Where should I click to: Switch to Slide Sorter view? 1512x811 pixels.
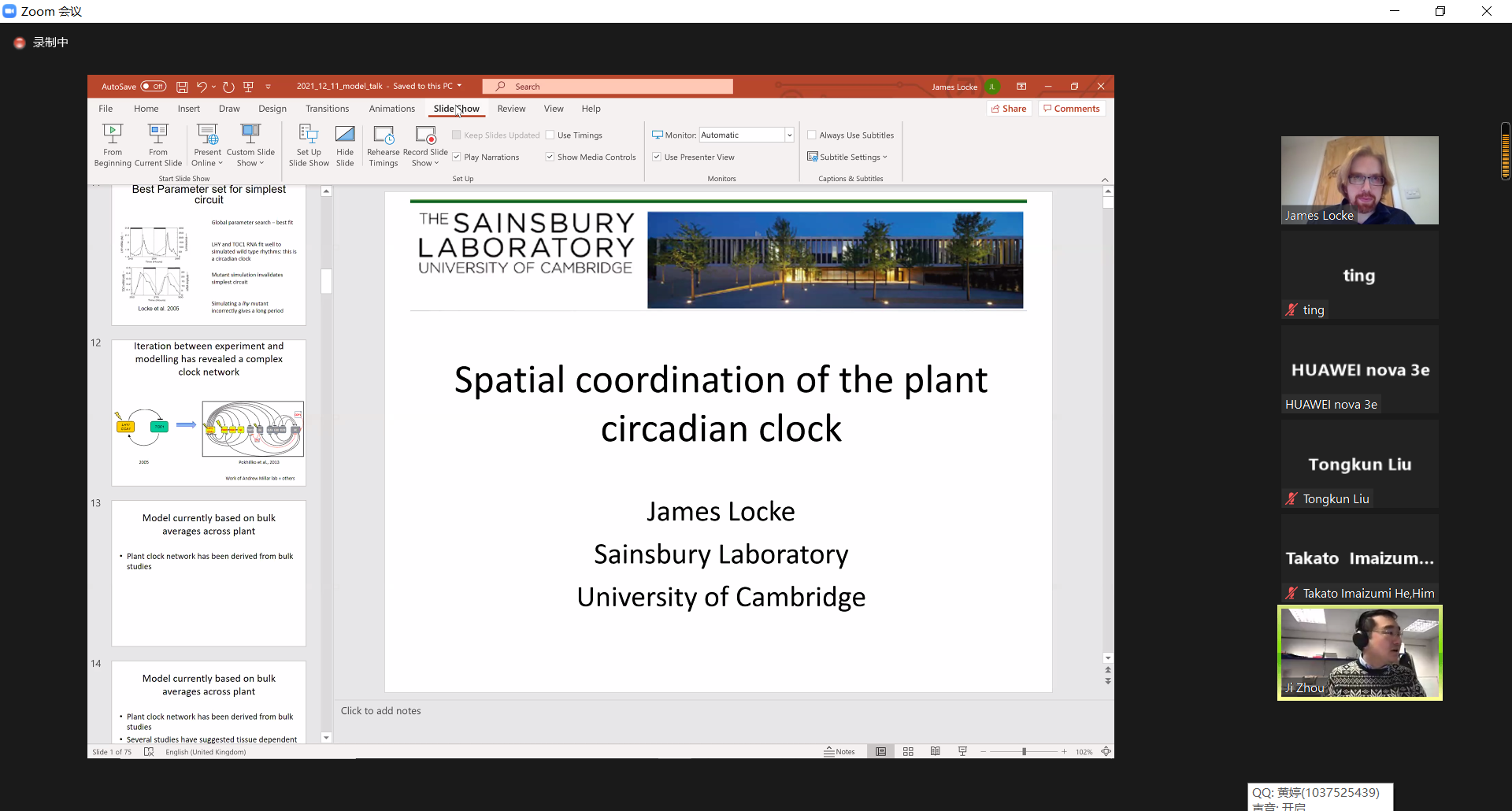coord(908,752)
